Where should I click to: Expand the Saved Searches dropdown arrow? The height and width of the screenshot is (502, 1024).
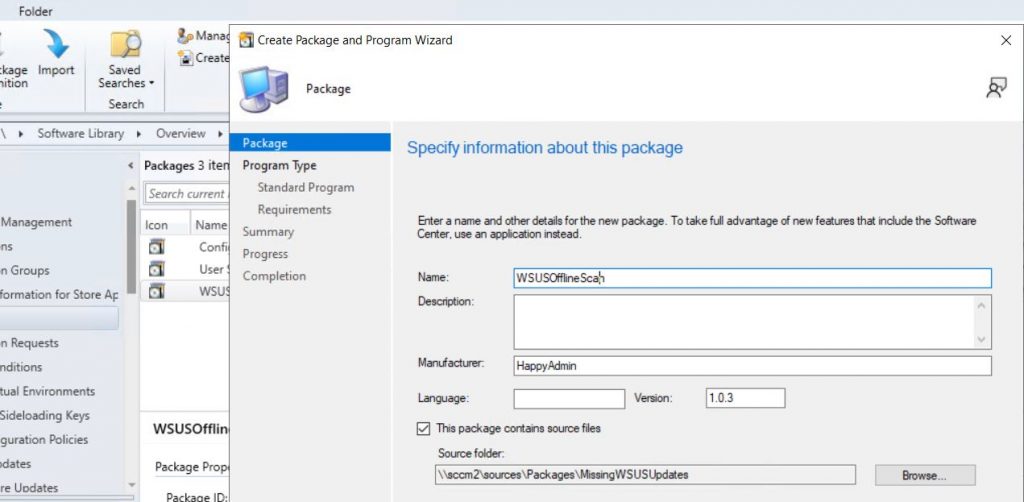(152, 84)
